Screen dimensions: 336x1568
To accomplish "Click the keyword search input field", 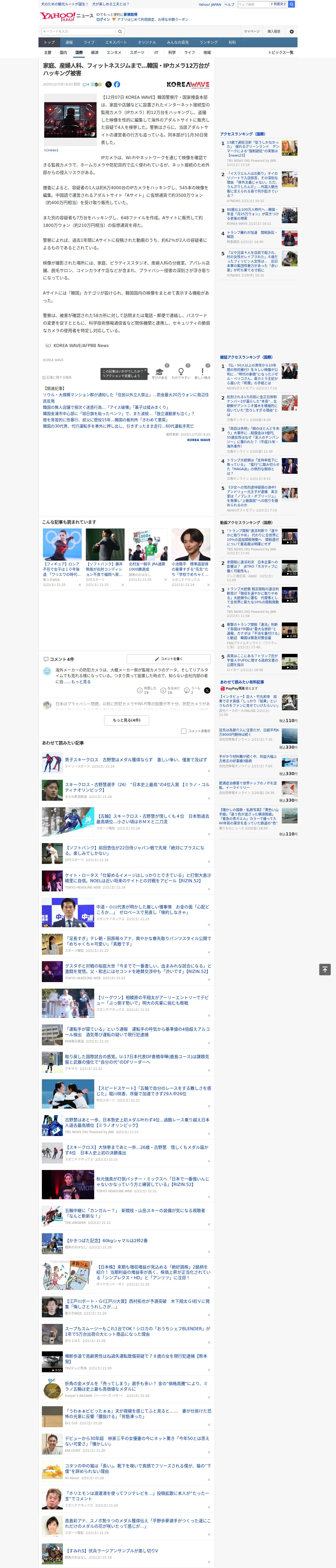I will 79,31.
